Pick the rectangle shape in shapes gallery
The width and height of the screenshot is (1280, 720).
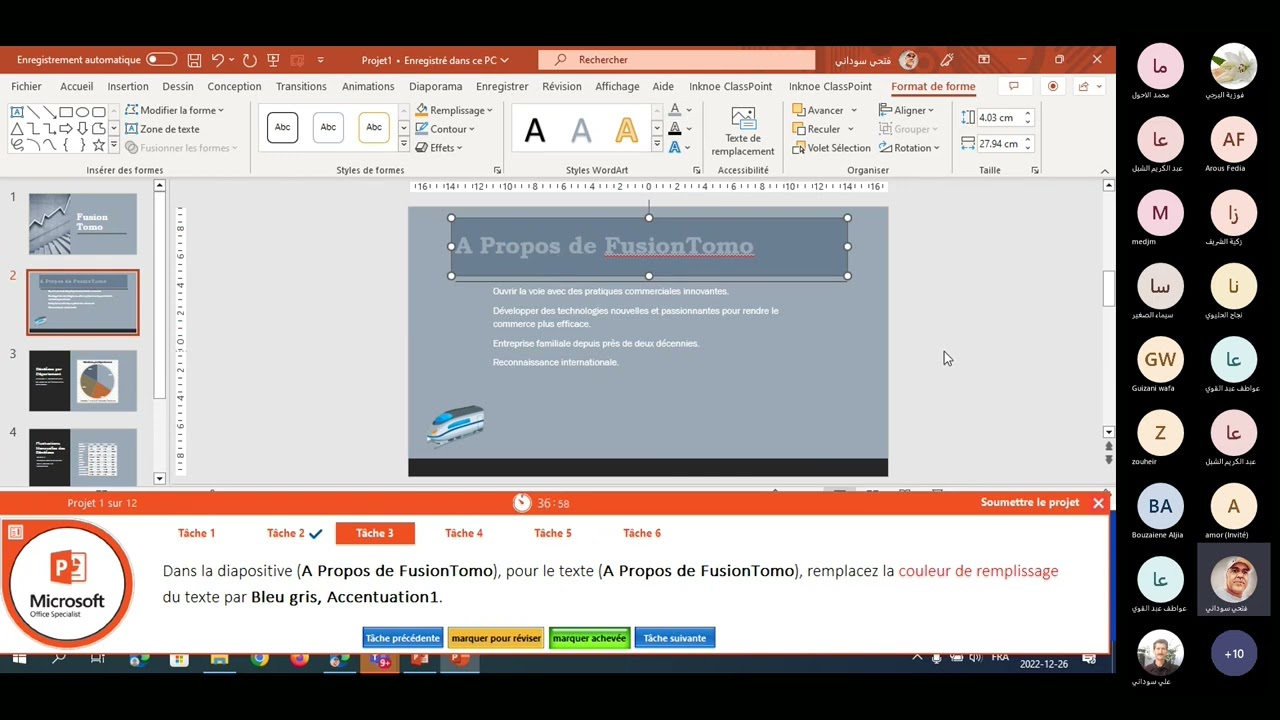[x=66, y=112]
